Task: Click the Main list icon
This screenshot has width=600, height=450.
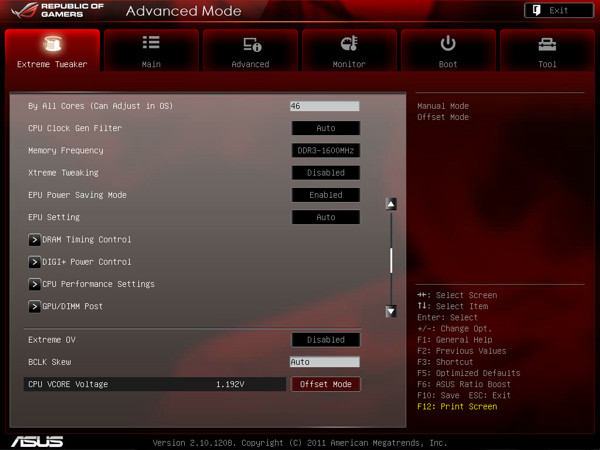Action: click(151, 42)
